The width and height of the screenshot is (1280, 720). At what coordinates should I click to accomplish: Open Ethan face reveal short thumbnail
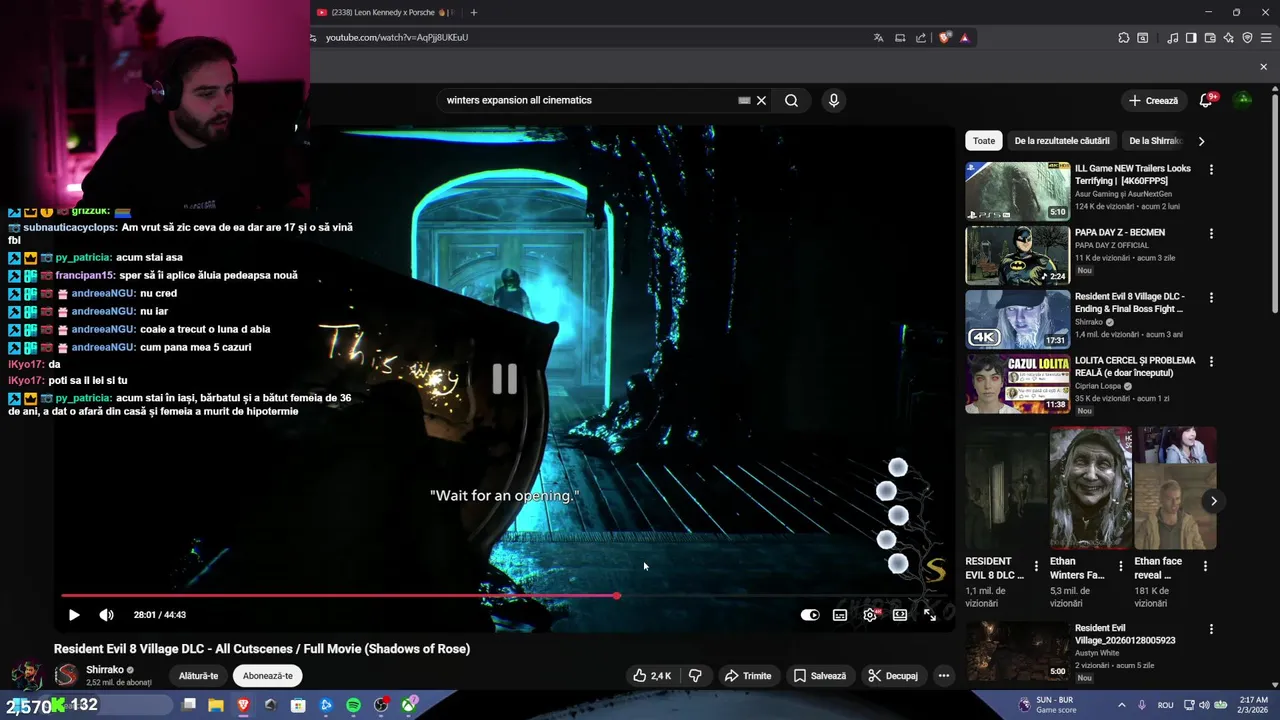1175,488
